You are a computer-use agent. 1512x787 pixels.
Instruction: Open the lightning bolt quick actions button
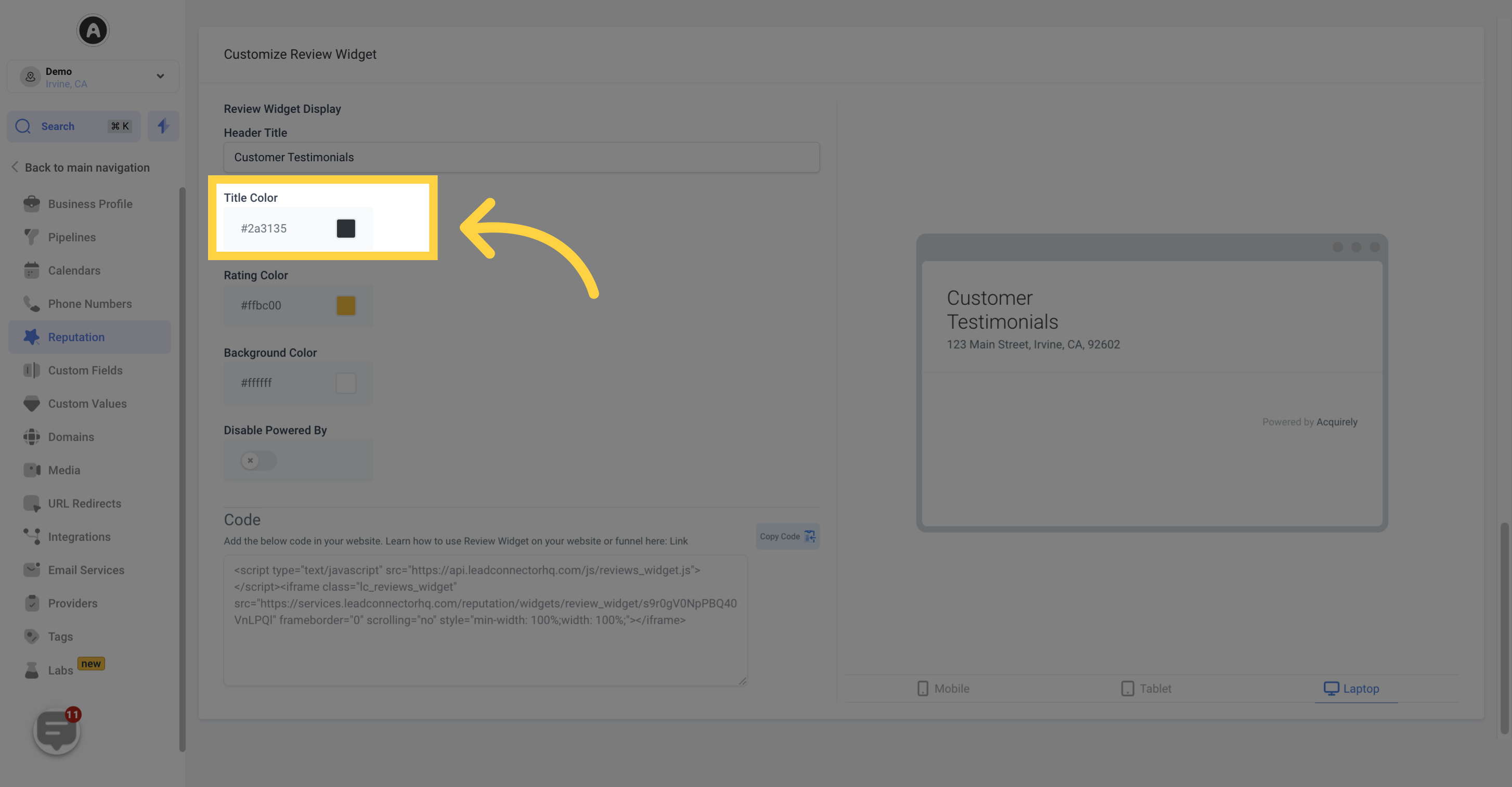pyautogui.click(x=163, y=126)
